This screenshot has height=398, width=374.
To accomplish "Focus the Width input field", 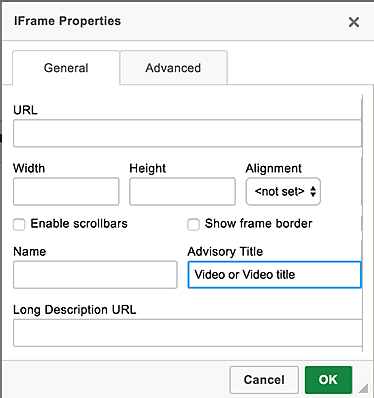I will point(66,191).
